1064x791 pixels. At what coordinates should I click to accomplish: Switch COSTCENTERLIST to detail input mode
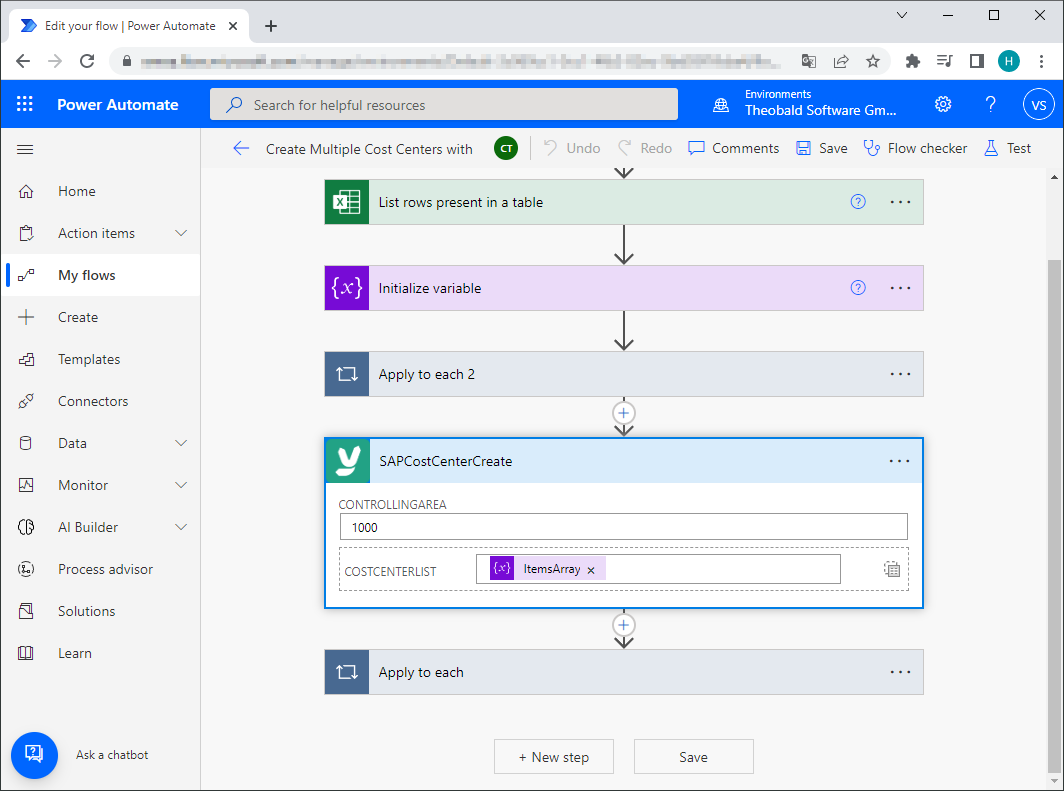[x=892, y=569]
